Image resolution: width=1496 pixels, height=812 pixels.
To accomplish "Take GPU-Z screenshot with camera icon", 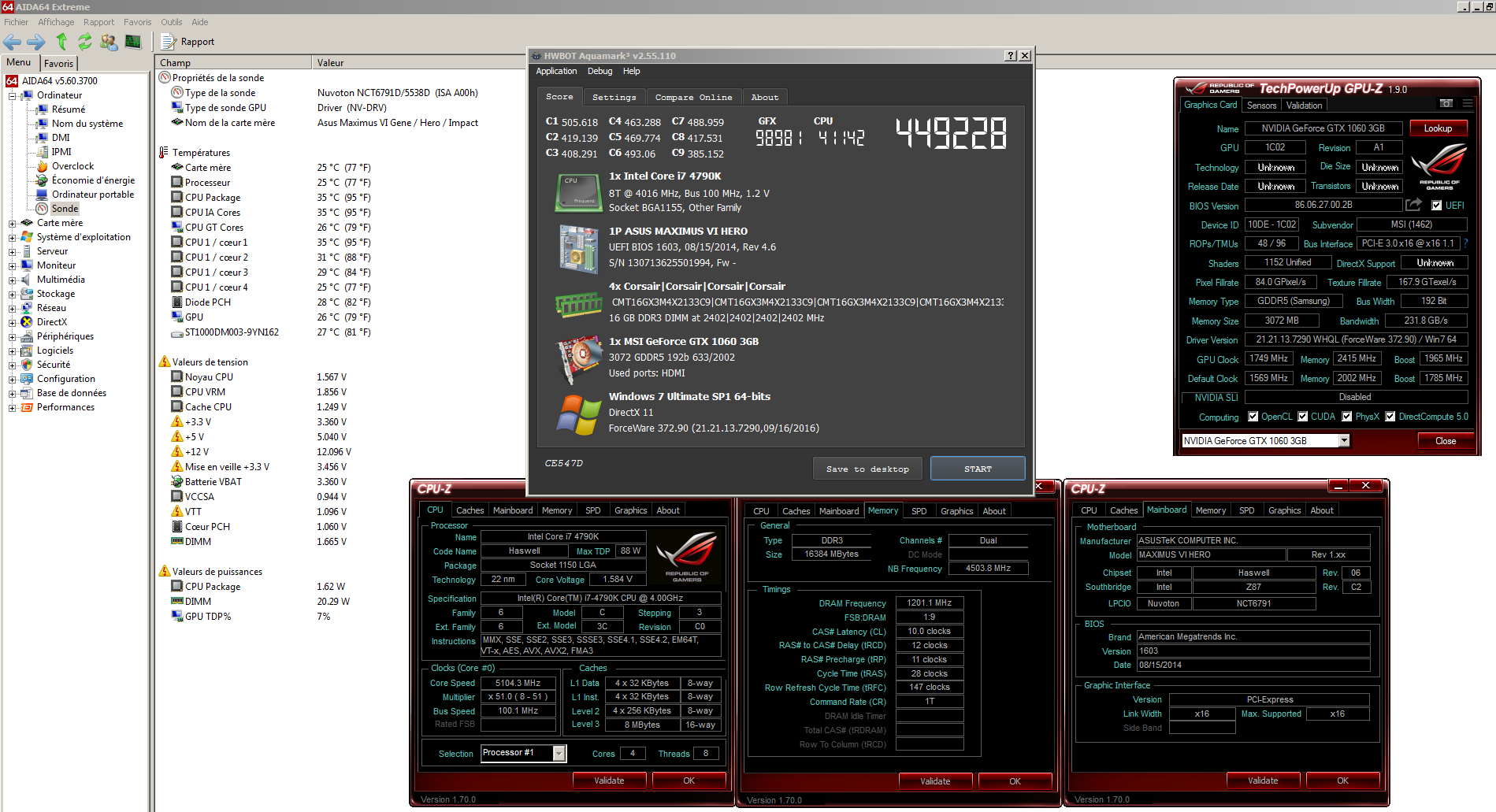I will point(1446,104).
